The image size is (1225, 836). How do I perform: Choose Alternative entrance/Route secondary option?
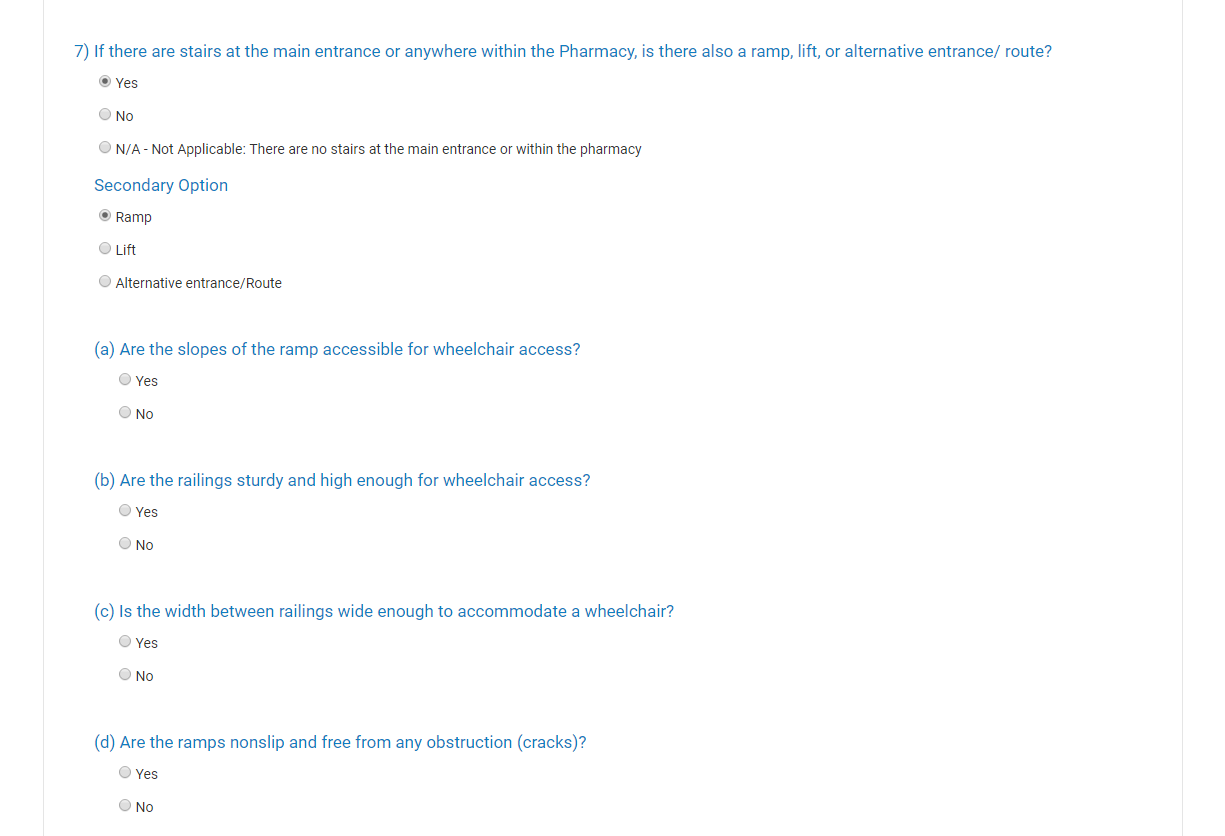coord(105,282)
